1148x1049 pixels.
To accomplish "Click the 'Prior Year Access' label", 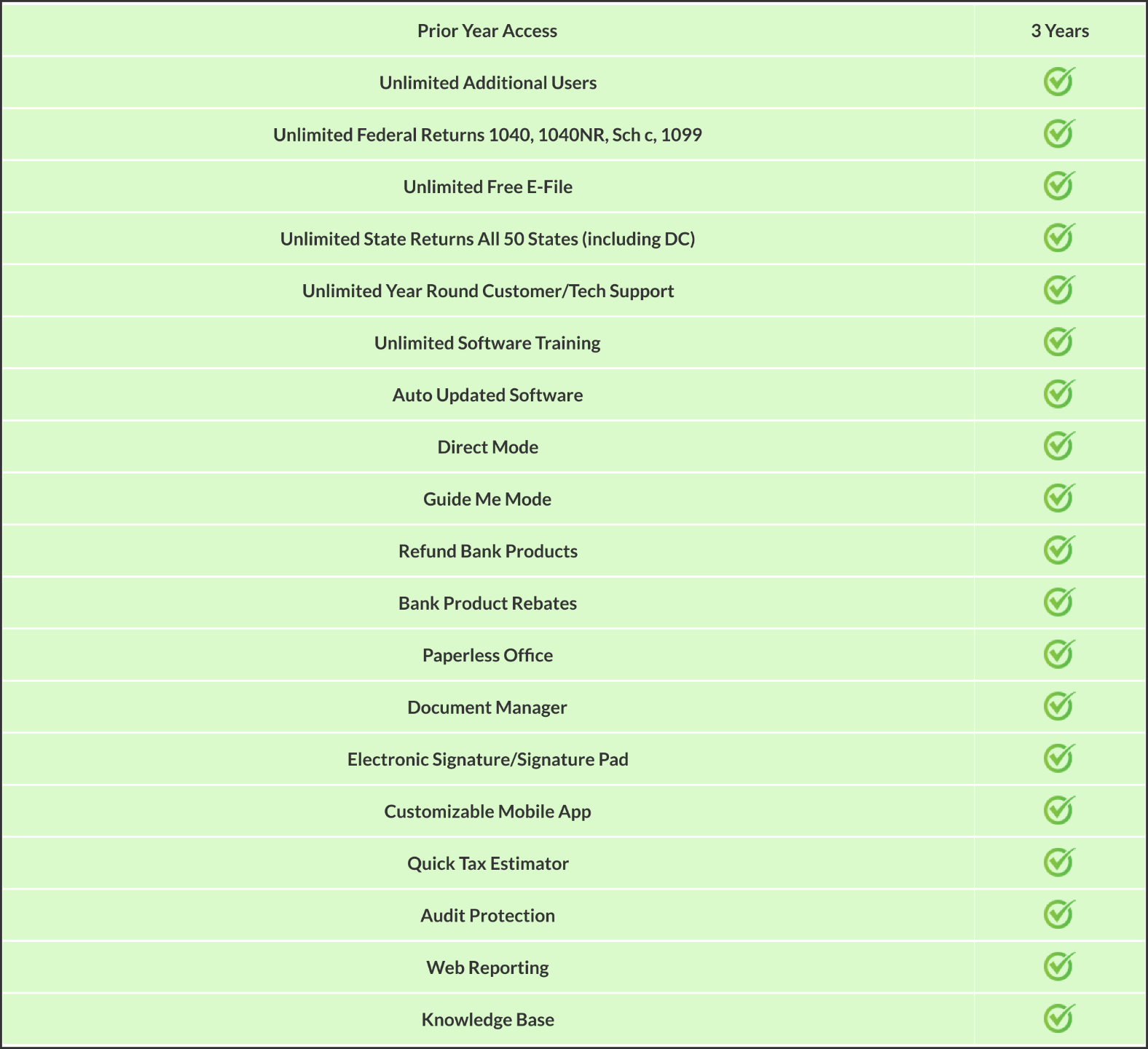I will tap(487, 31).
